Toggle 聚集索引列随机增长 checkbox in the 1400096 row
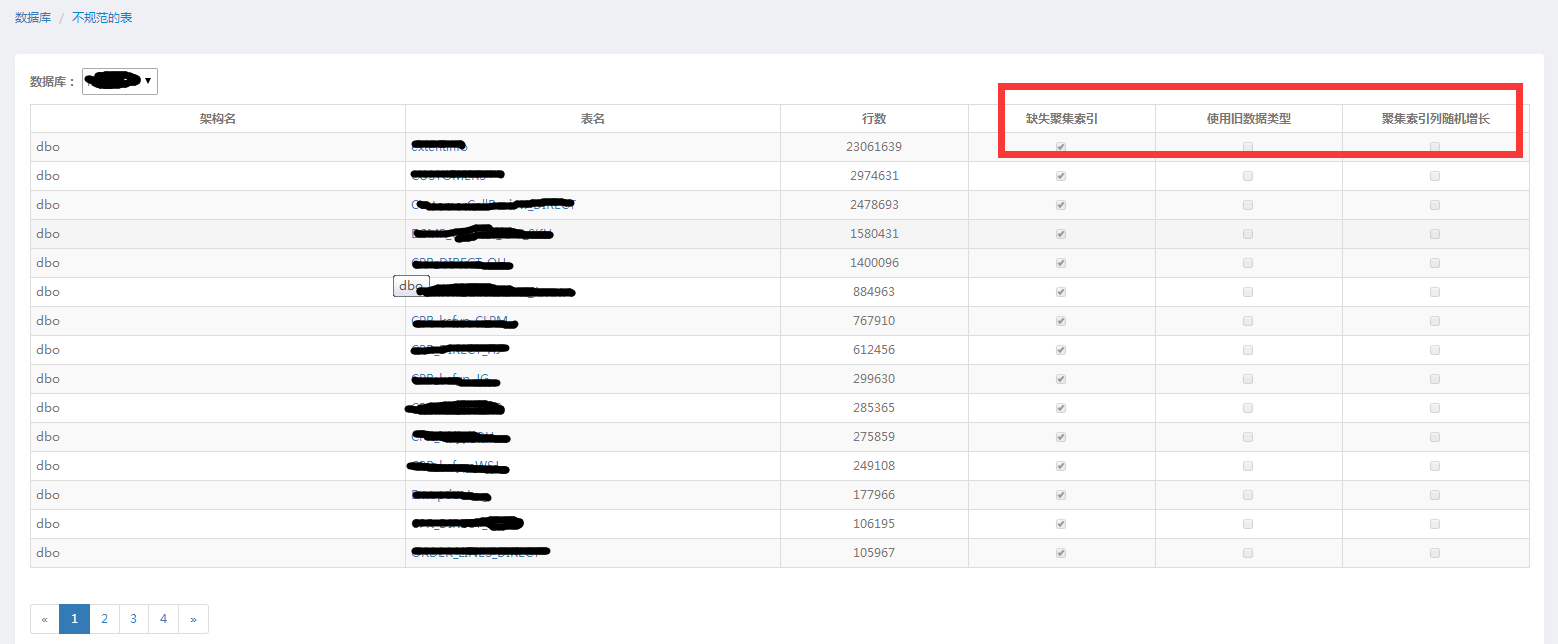This screenshot has height=644, width=1558. (x=1435, y=263)
